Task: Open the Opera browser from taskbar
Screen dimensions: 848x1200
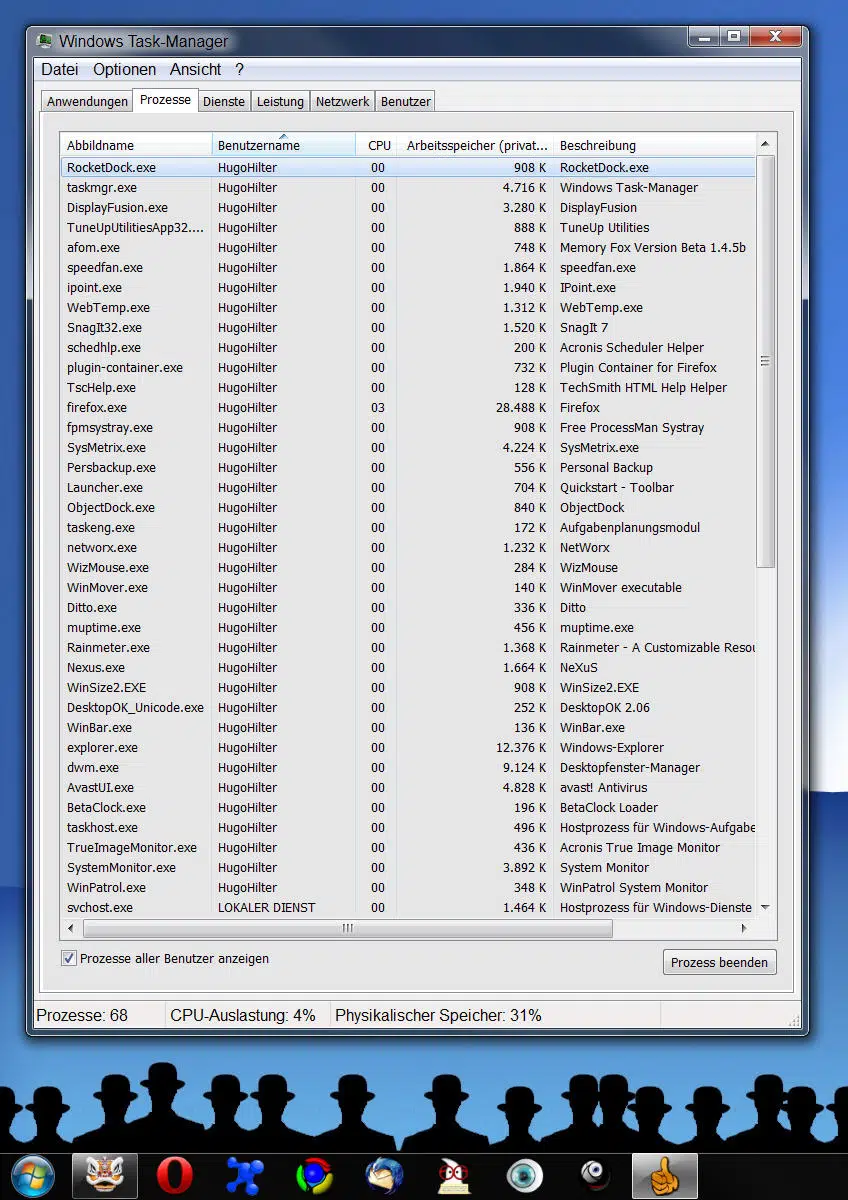Action: point(174,1175)
